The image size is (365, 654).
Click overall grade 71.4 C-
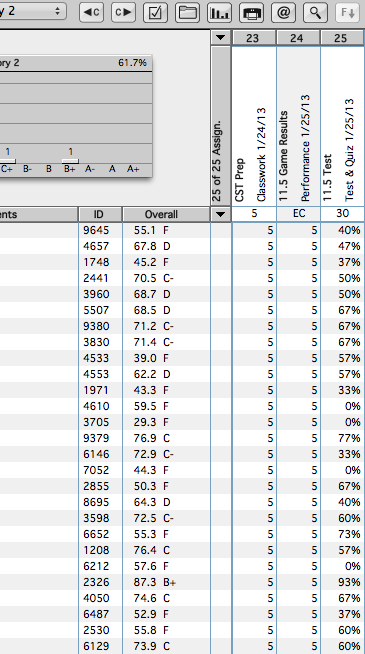(154, 342)
